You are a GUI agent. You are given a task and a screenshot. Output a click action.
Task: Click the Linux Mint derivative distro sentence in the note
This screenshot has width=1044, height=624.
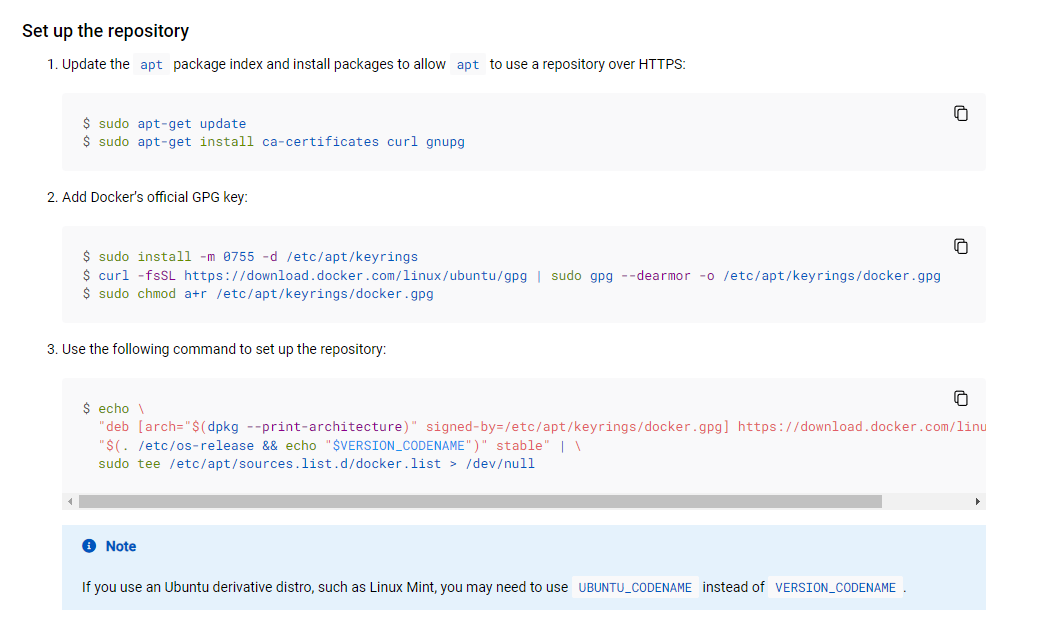[494, 587]
